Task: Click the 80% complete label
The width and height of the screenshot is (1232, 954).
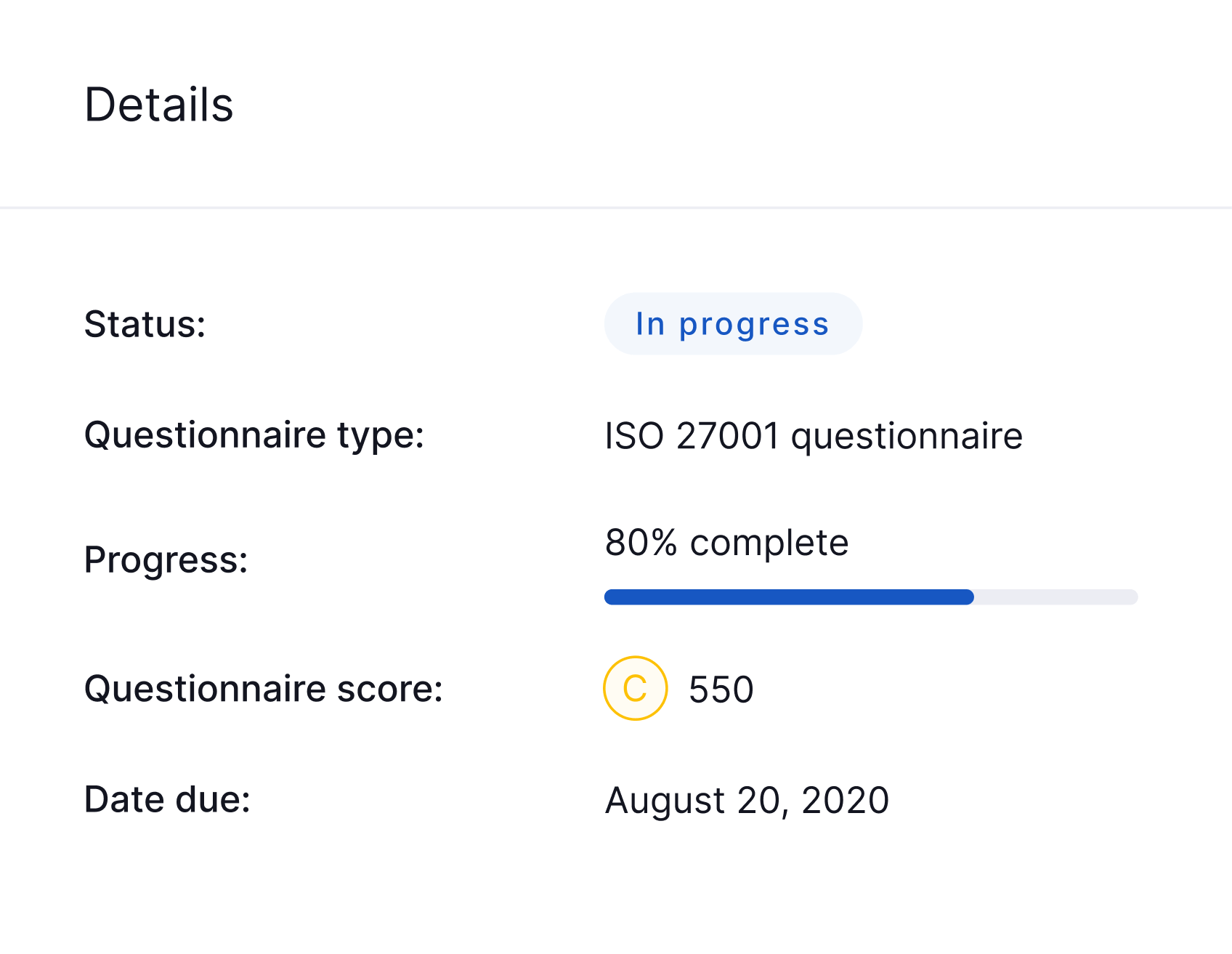Action: coord(726,543)
